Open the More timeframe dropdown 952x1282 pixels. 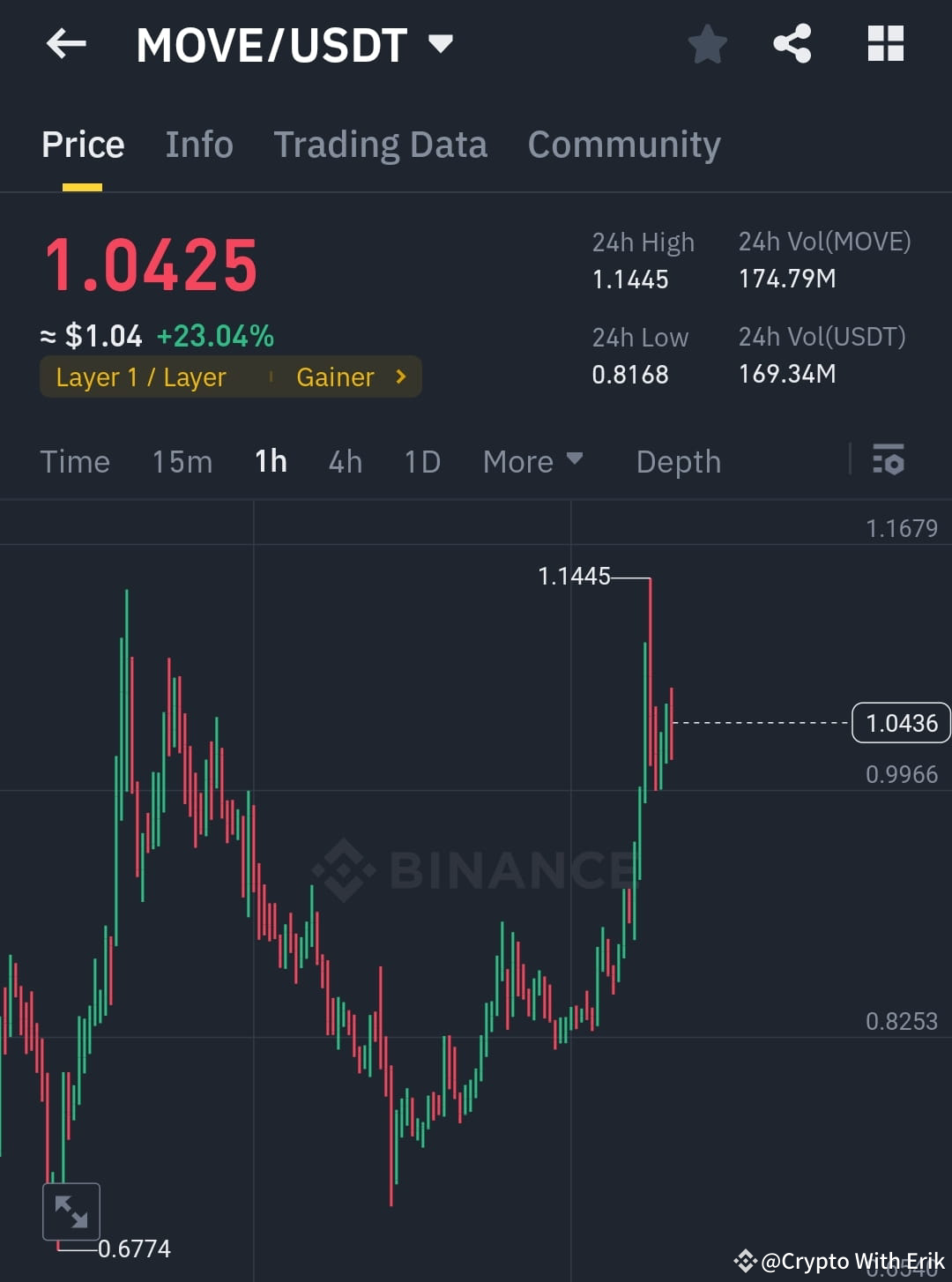click(532, 460)
